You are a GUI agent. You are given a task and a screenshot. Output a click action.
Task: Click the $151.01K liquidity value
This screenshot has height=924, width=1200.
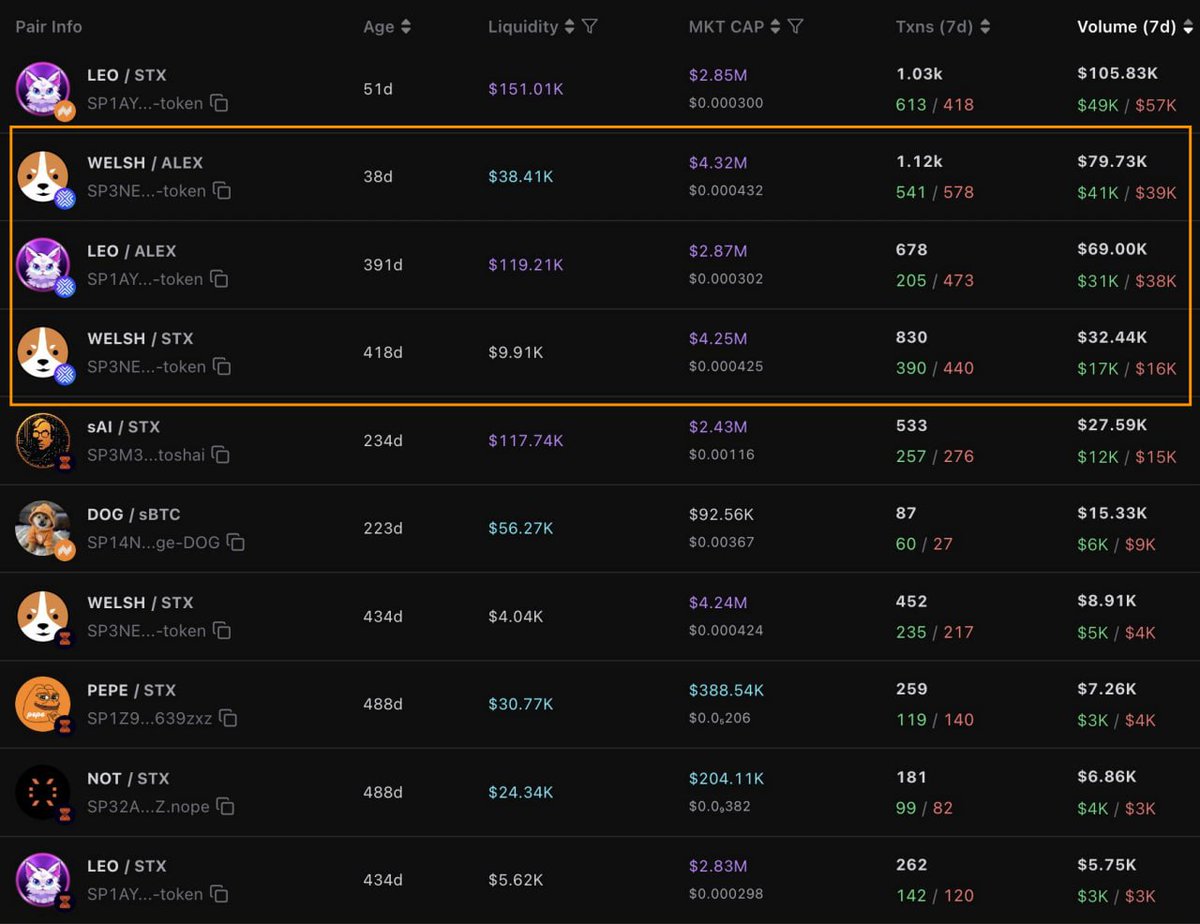click(526, 89)
